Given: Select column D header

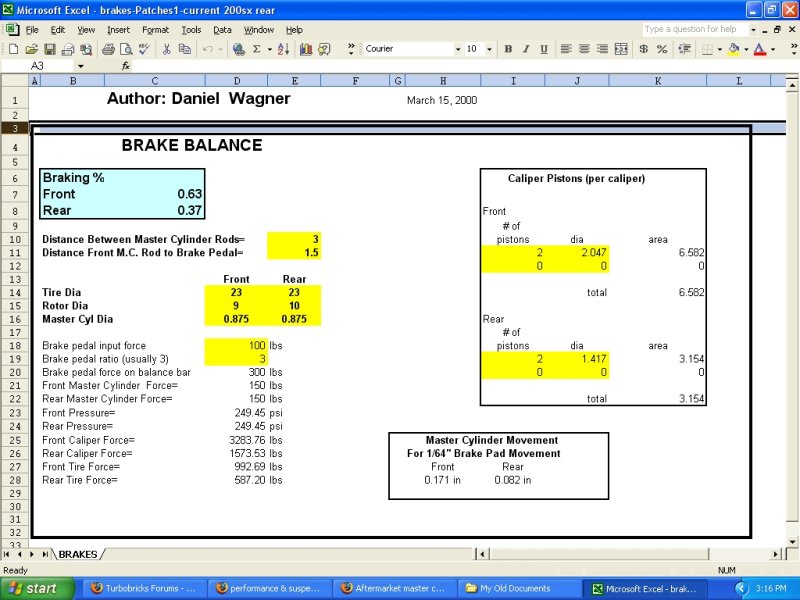Looking at the screenshot, I should tap(237, 81).
